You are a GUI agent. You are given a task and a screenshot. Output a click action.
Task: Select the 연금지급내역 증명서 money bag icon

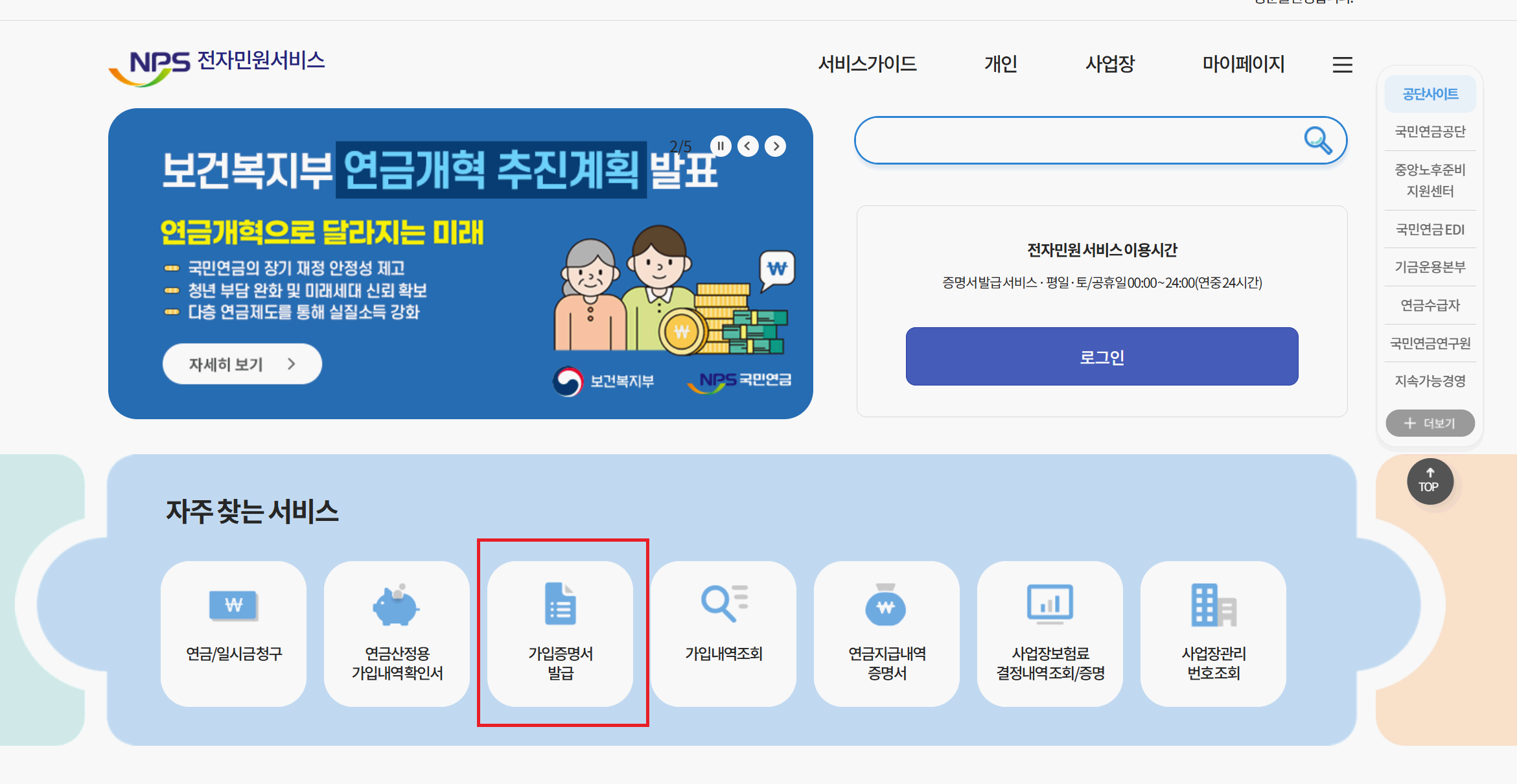[x=886, y=604]
